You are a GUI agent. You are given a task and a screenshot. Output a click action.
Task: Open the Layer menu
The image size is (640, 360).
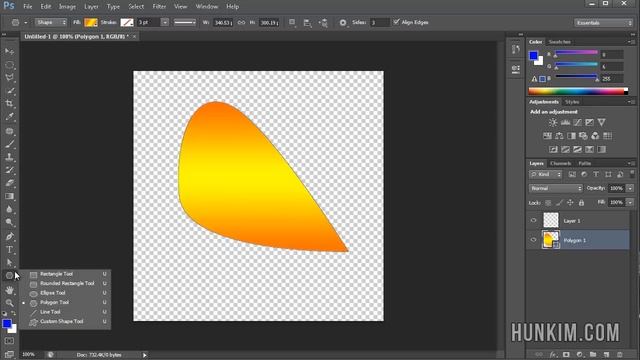pos(91,7)
